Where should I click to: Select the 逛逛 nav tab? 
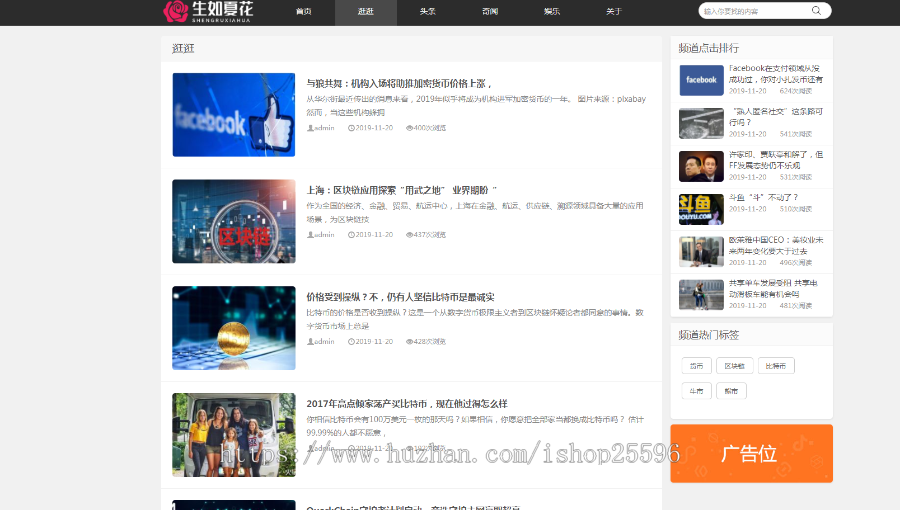pos(366,11)
